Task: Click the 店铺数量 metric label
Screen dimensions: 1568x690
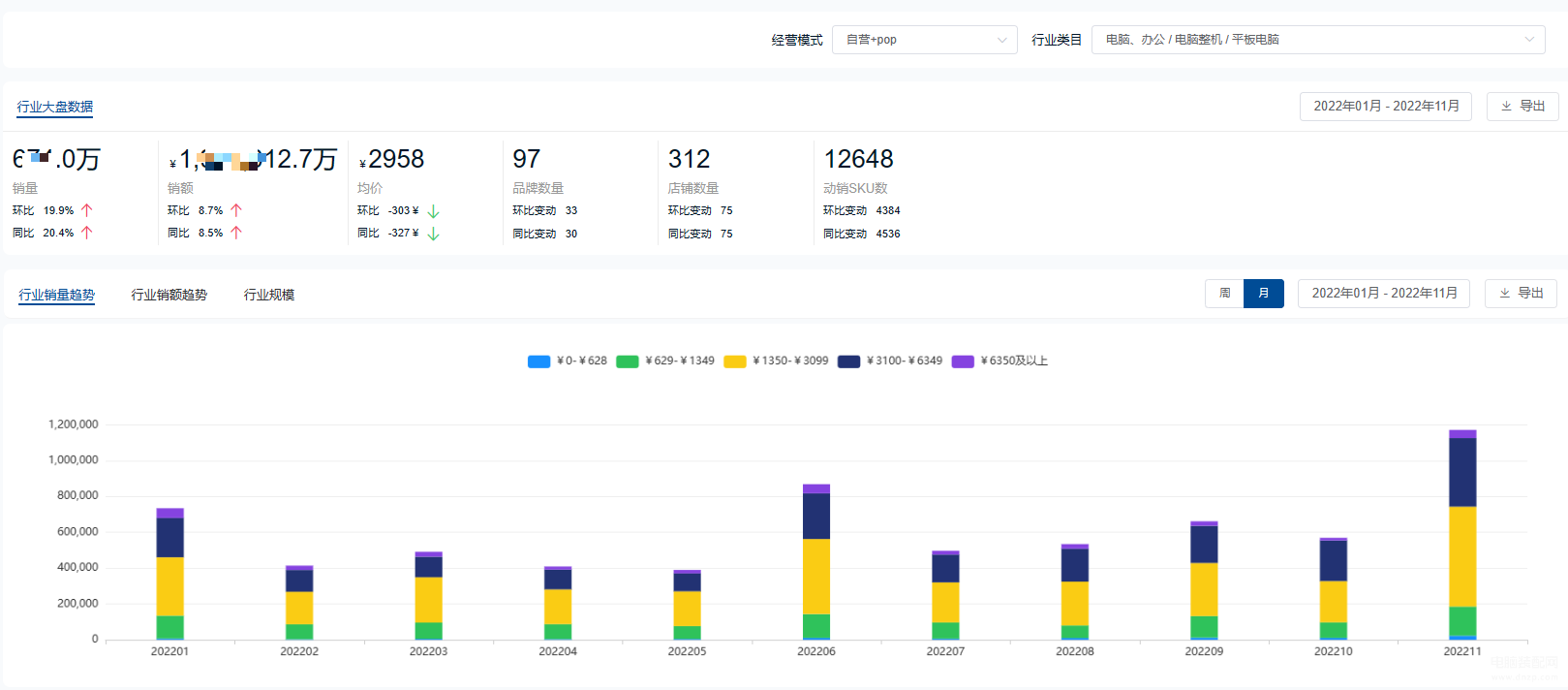Action: coord(693,188)
